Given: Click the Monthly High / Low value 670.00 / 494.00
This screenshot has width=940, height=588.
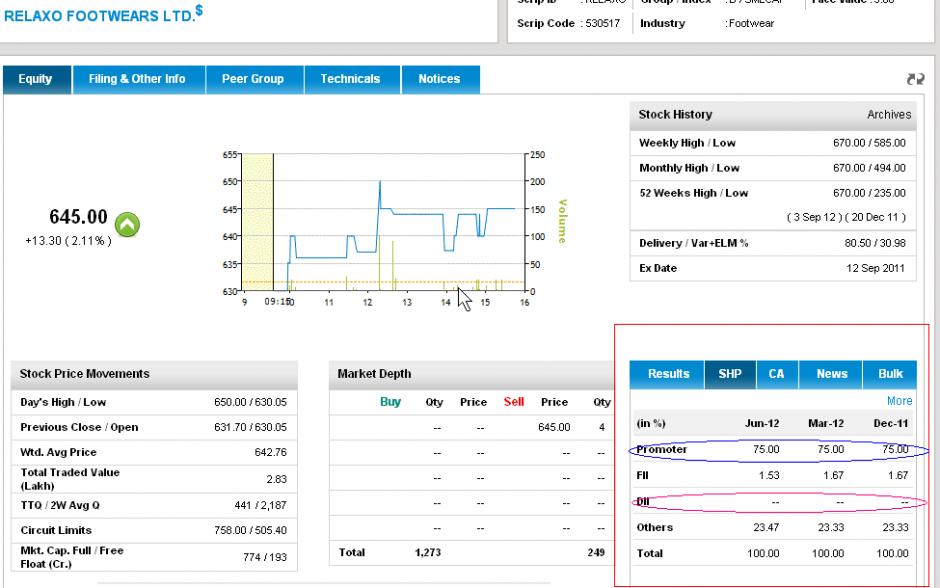Looking at the screenshot, I should [869, 168].
